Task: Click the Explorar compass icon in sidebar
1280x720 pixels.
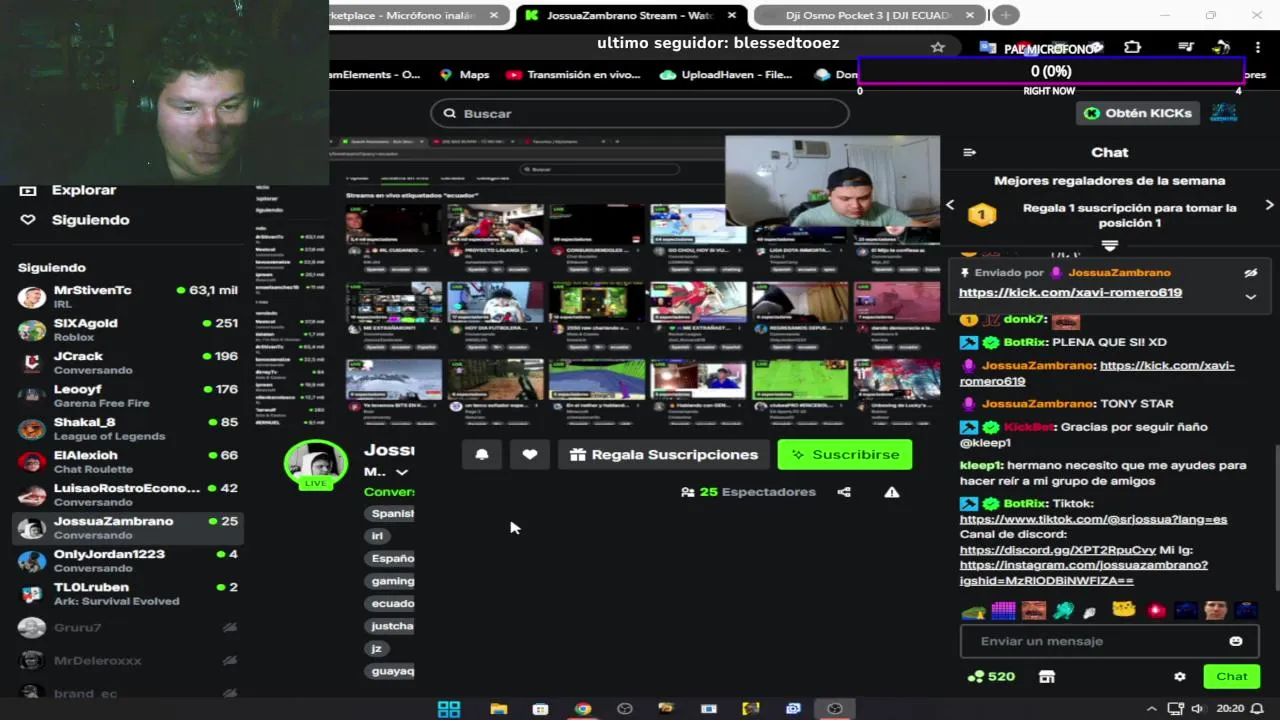Action: [x=28, y=190]
